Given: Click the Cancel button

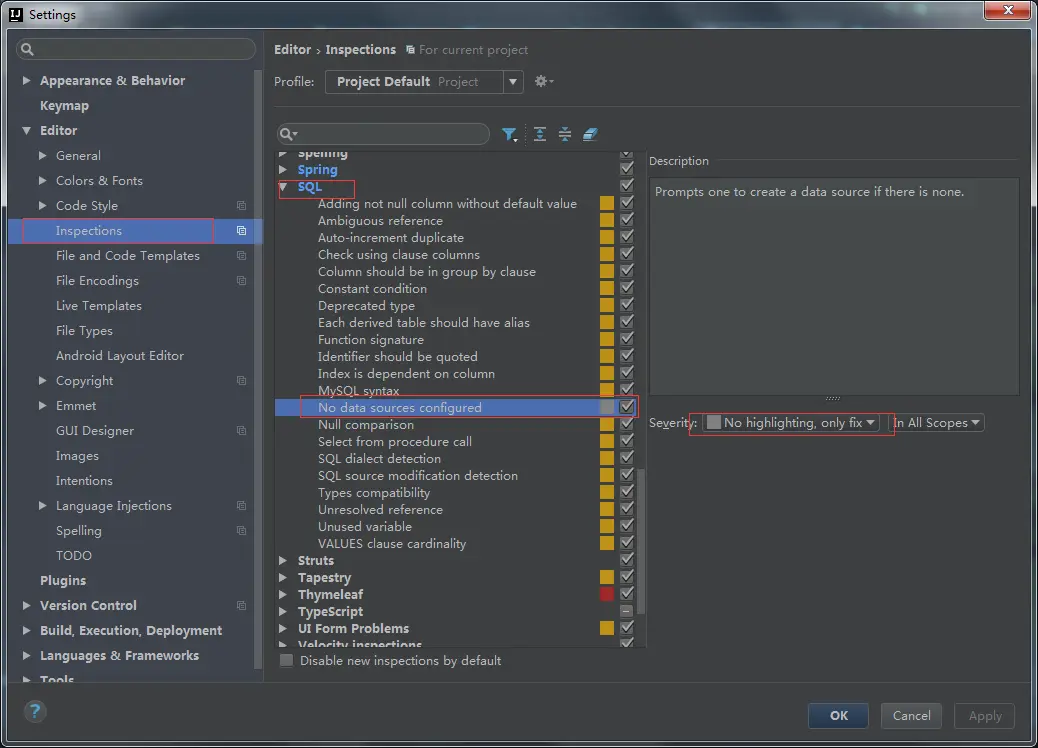Looking at the screenshot, I should 911,716.
